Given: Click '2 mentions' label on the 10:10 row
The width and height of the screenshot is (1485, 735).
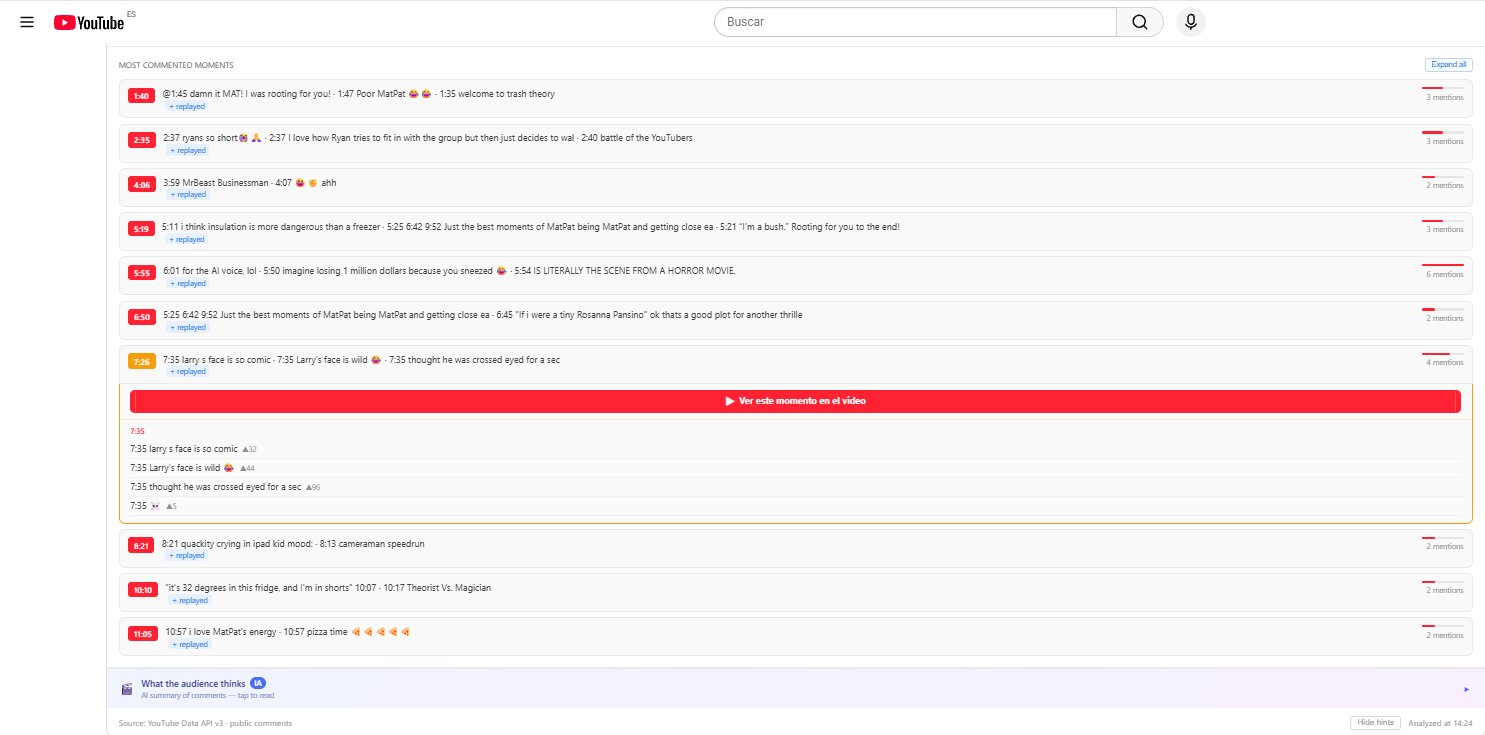Looking at the screenshot, I should pyautogui.click(x=1445, y=591).
